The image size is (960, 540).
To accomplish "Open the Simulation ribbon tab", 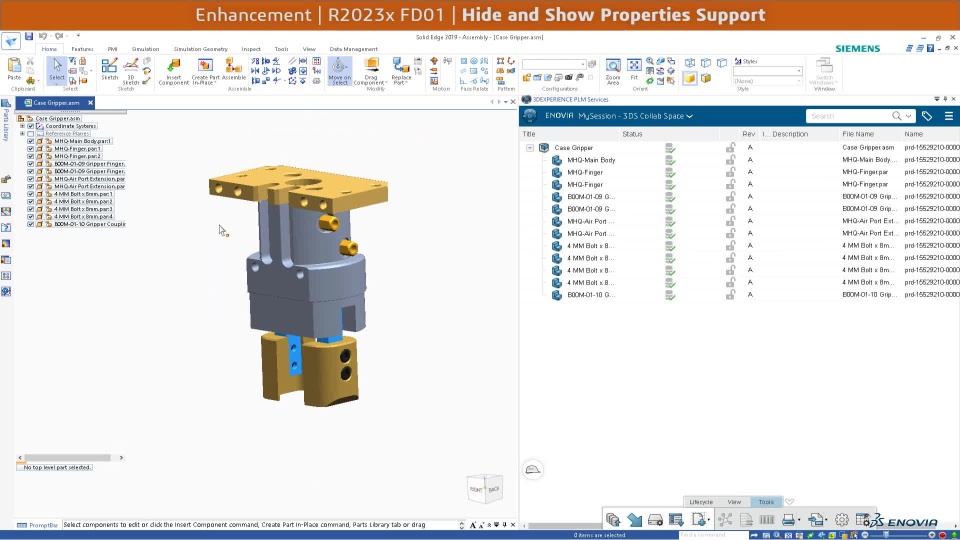I will [x=146, y=49].
